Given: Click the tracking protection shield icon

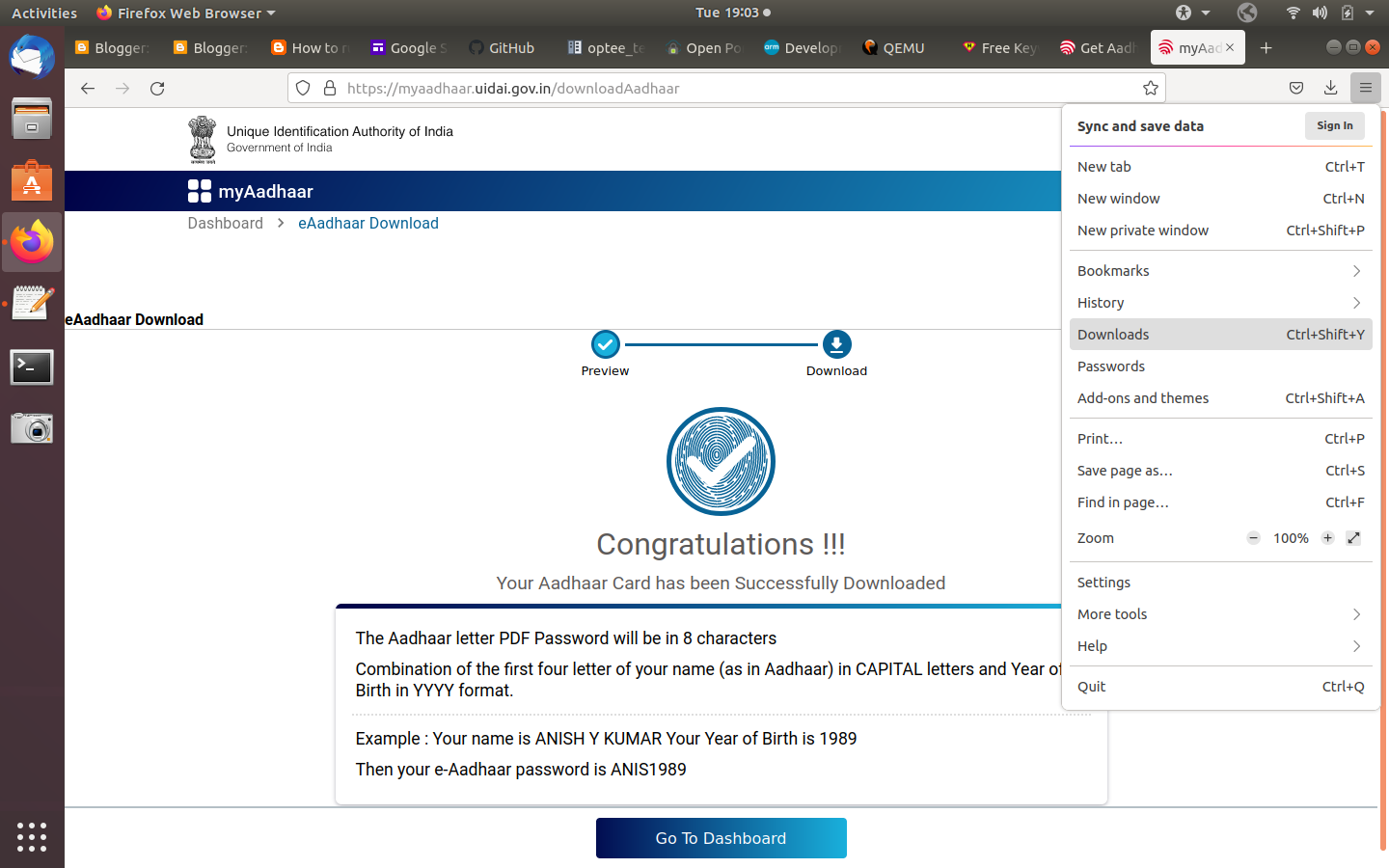Looking at the screenshot, I should coord(303,88).
